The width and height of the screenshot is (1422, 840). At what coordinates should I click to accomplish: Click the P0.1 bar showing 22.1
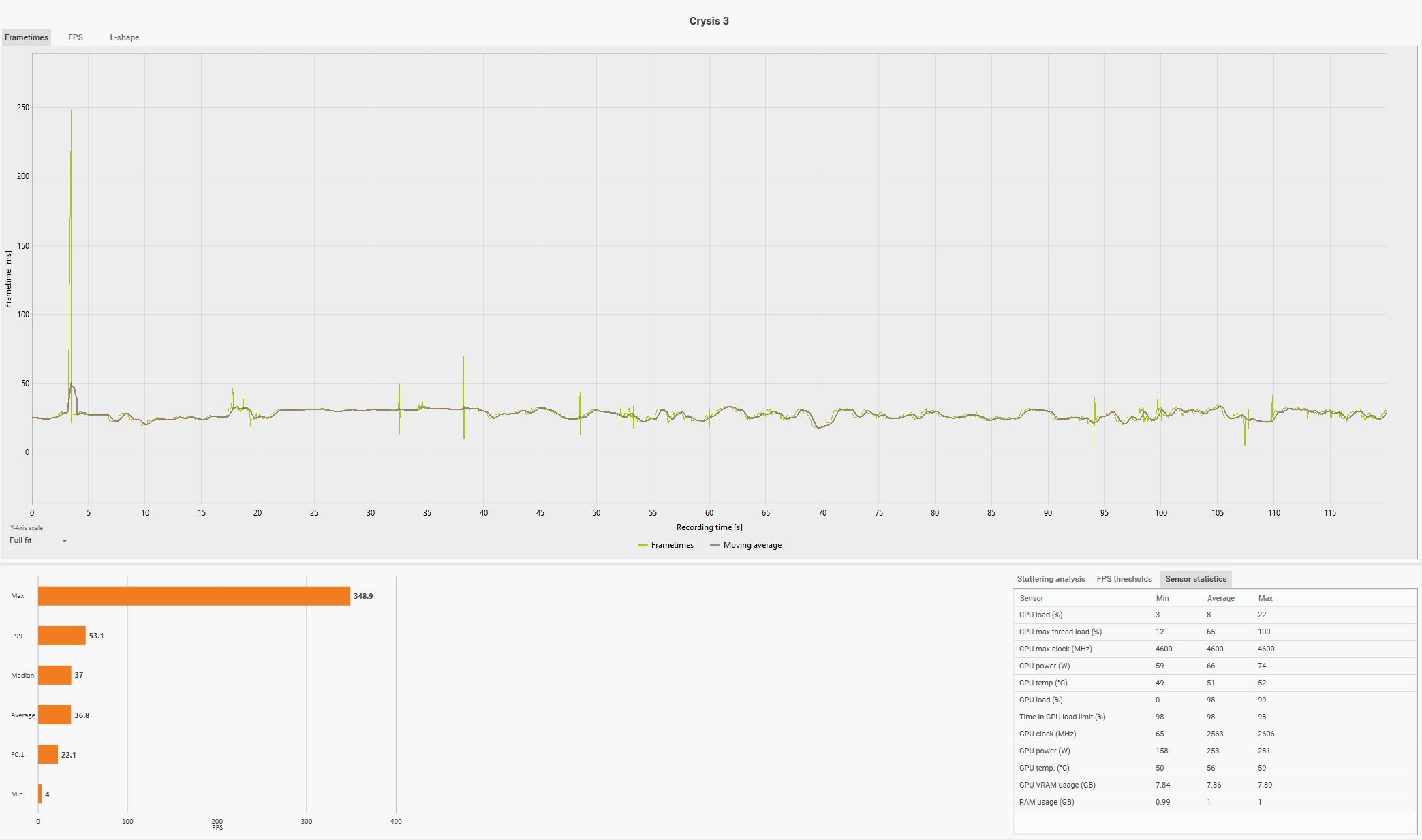[x=48, y=754]
